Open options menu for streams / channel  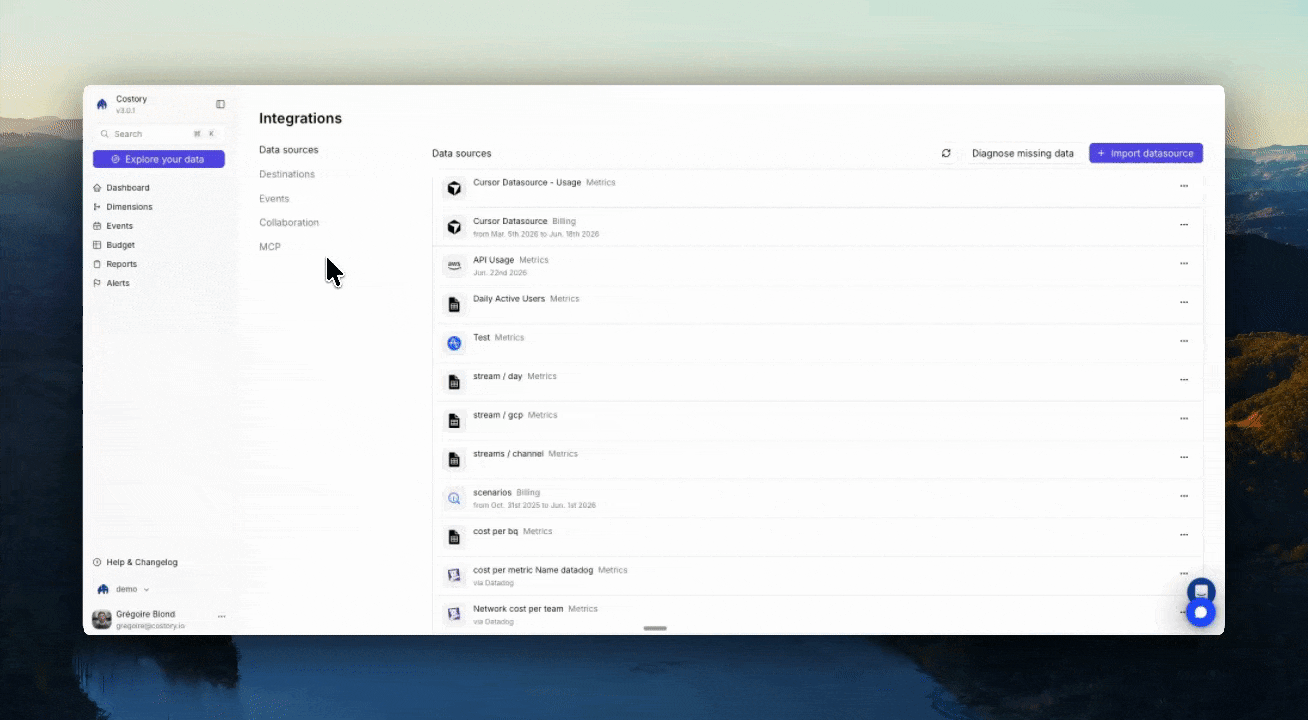(x=1184, y=457)
